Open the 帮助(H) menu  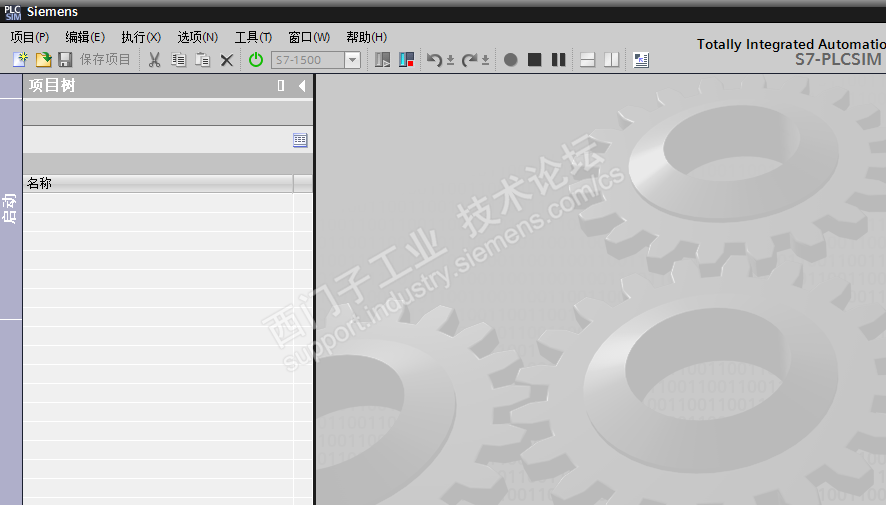pyautogui.click(x=366, y=37)
